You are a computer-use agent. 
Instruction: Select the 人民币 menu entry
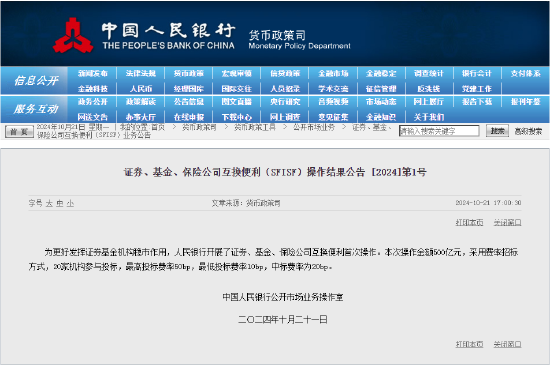point(141,89)
